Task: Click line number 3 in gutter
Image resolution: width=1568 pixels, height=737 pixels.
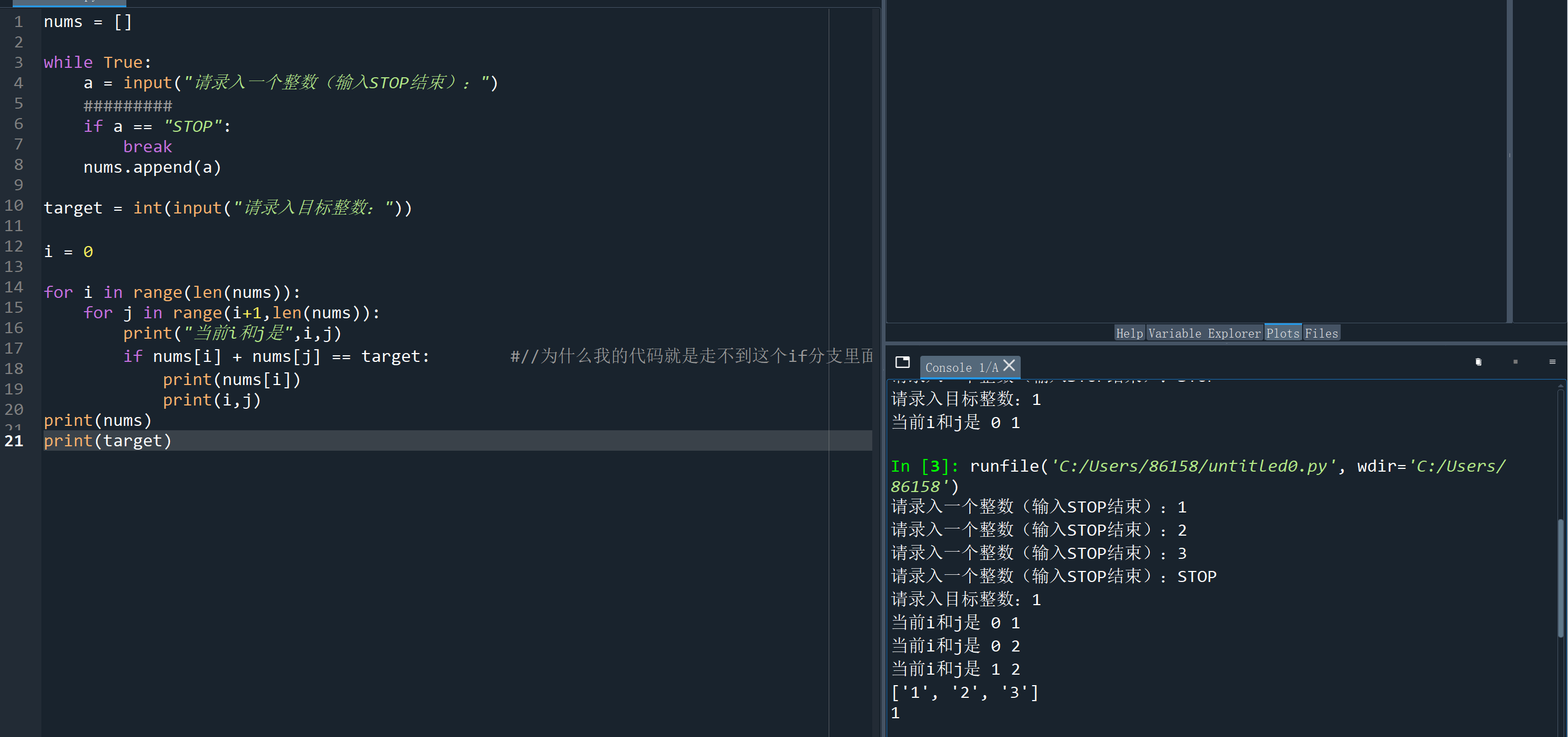Action: pyautogui.click(x=18, y=63)
